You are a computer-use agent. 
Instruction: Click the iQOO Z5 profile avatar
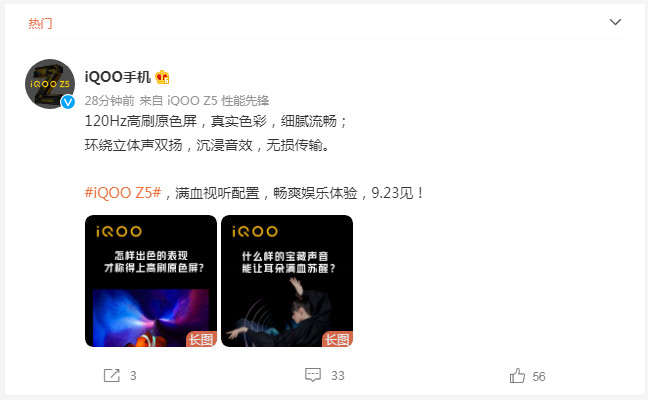click(x=50, y=84)
